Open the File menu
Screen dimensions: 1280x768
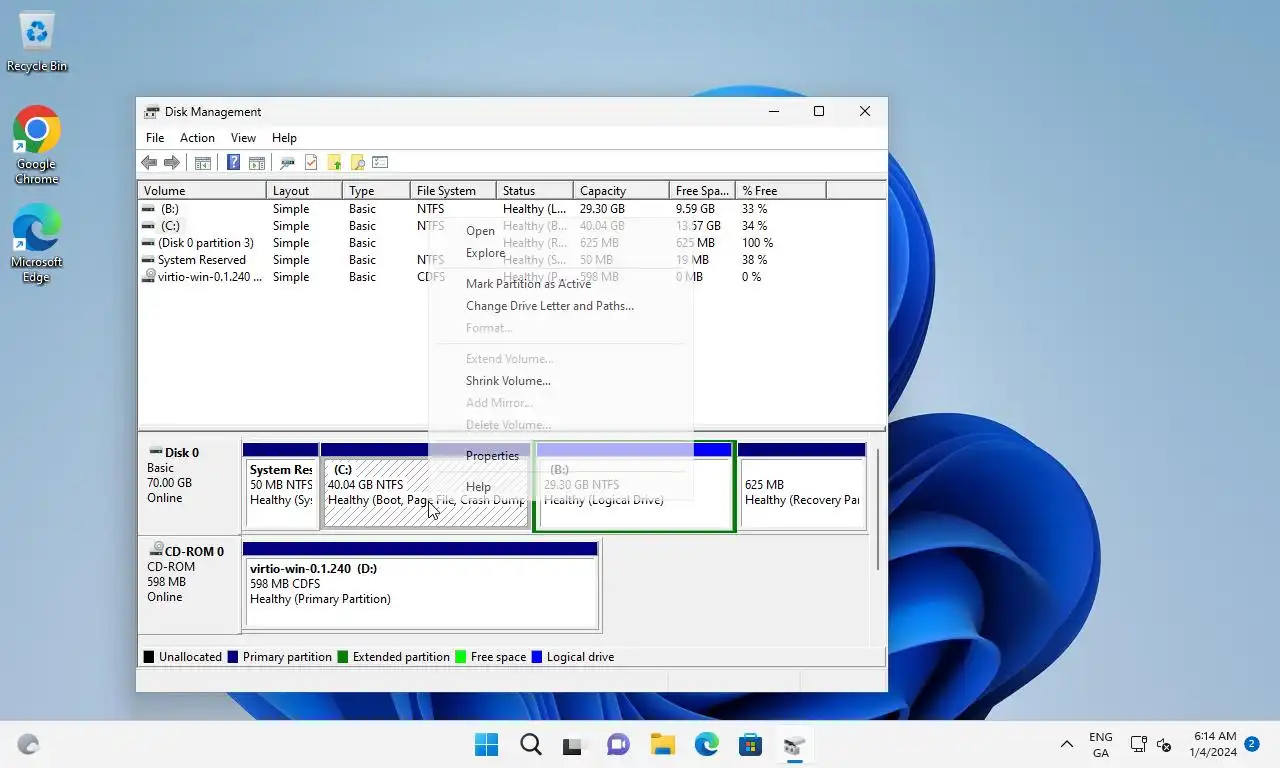click(155, 138)
